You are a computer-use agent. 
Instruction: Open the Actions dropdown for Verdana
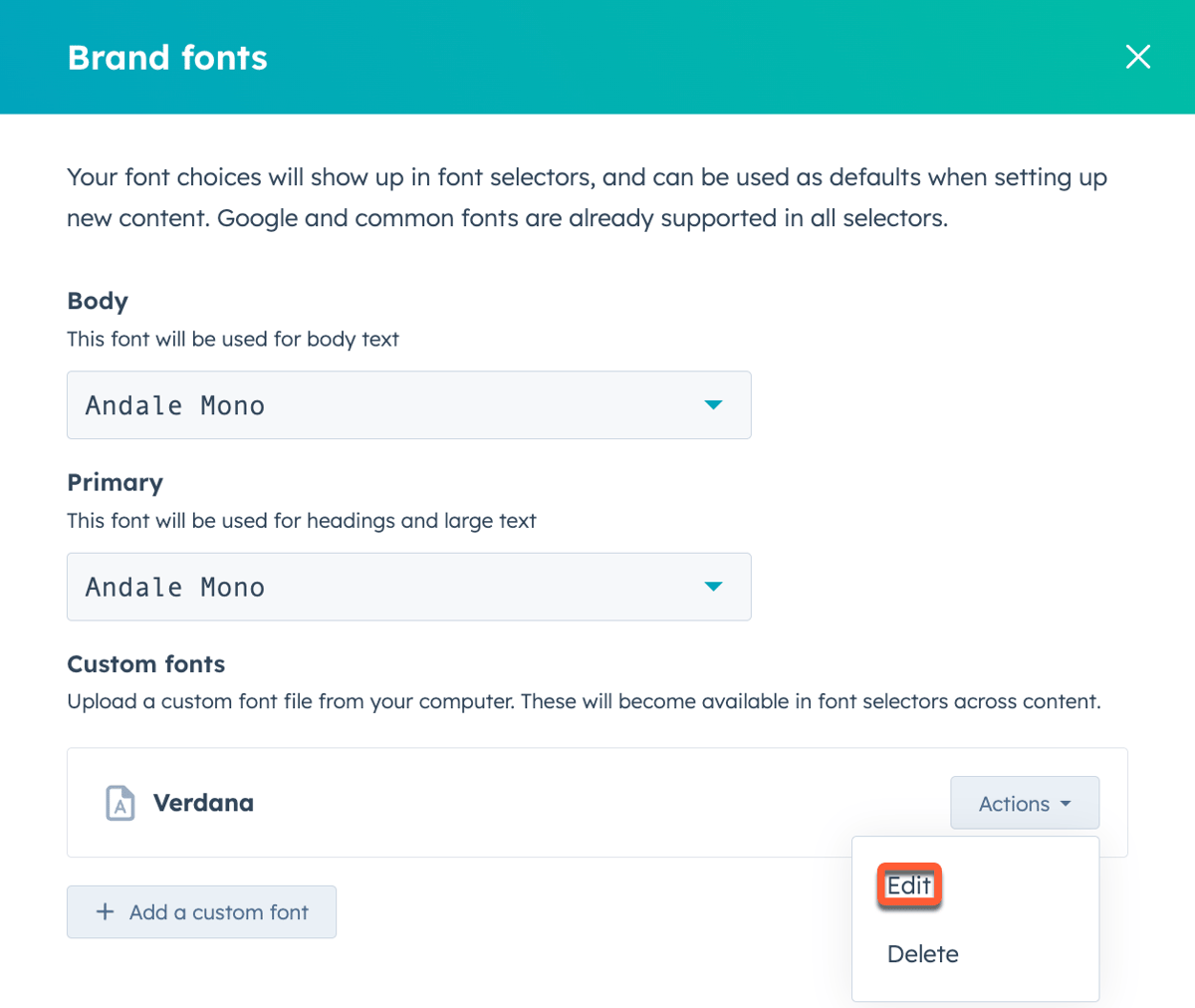click(x=1025, y=803)
